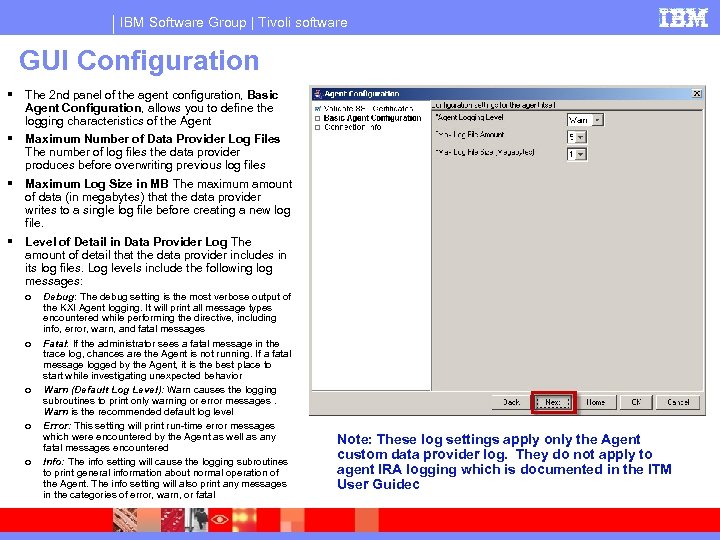Click the Max Log File Amount label
Viewport: 720px width, 540px height.
[x=469, y=135]
